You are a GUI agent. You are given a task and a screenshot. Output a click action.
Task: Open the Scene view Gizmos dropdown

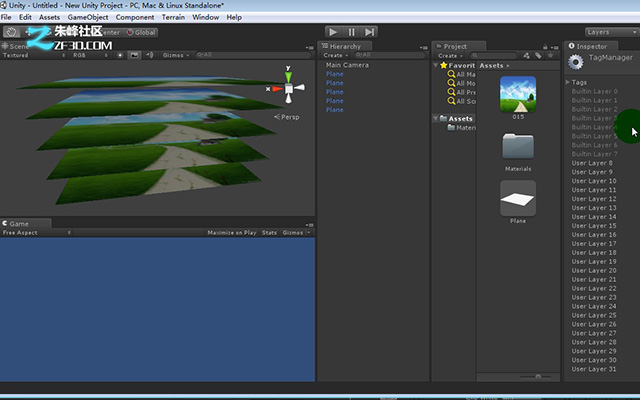176,55
